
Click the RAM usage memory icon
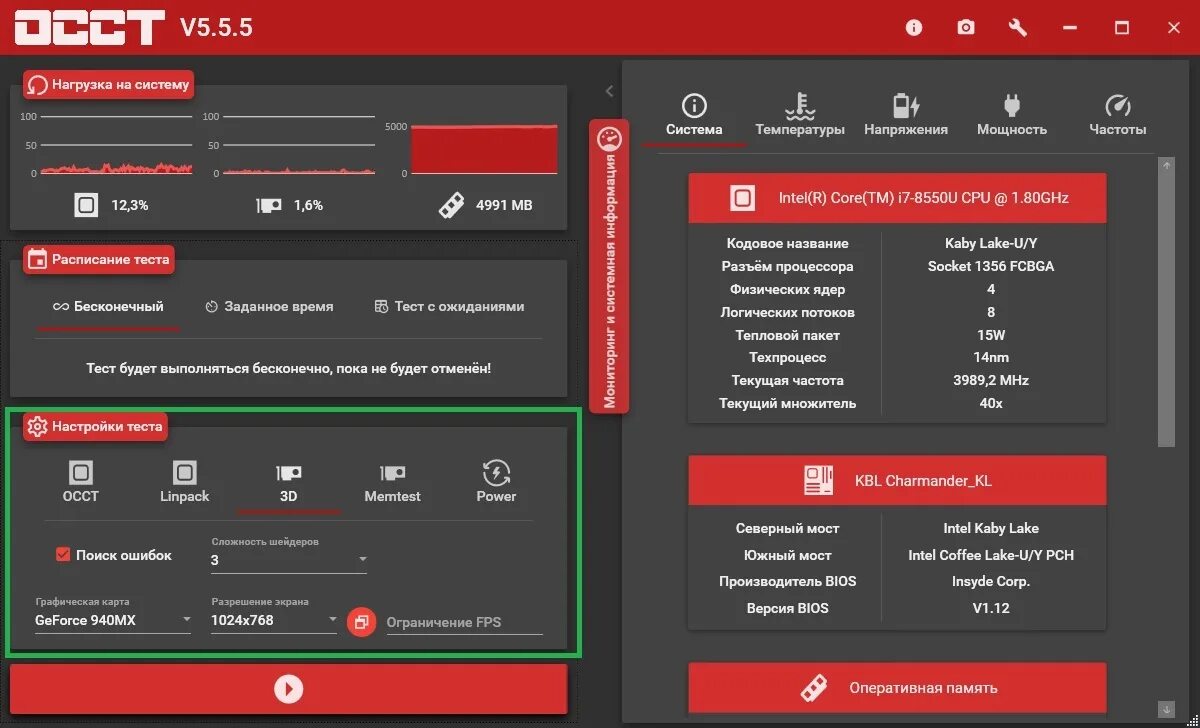pos(451,205)
